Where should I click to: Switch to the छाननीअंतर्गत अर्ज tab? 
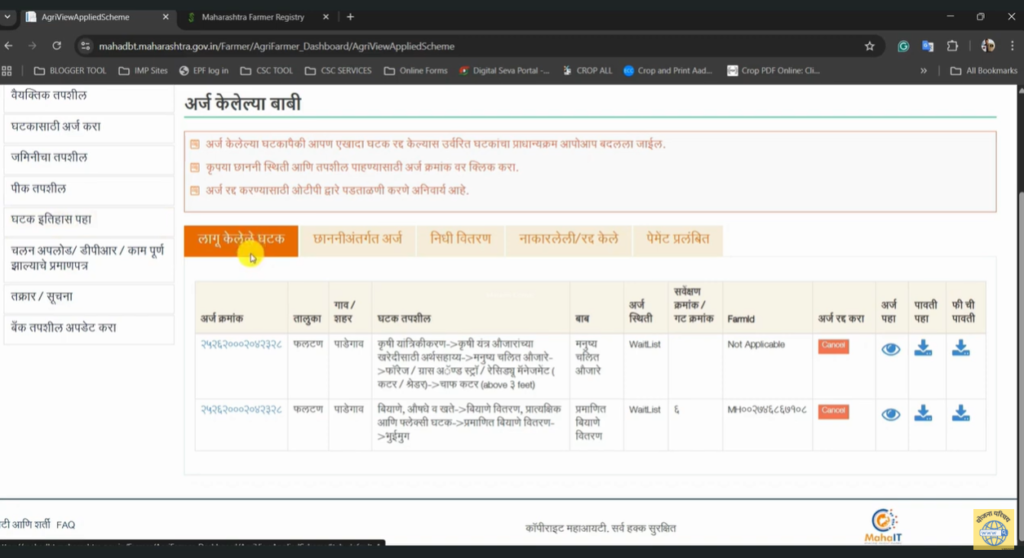pyautogui.click(x=357, y=239)
